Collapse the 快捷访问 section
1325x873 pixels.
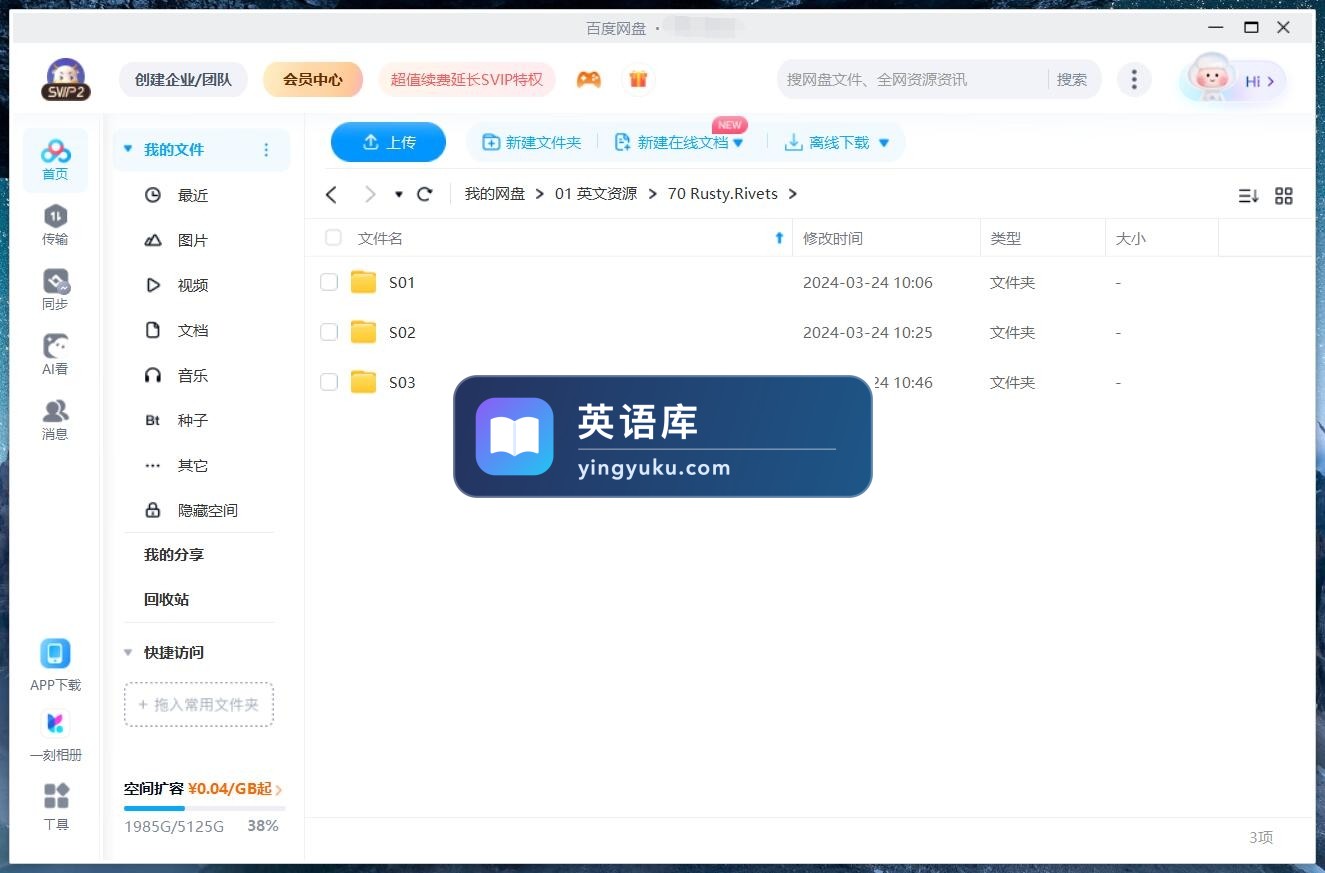pyautogui.click(x=127, y=652)
